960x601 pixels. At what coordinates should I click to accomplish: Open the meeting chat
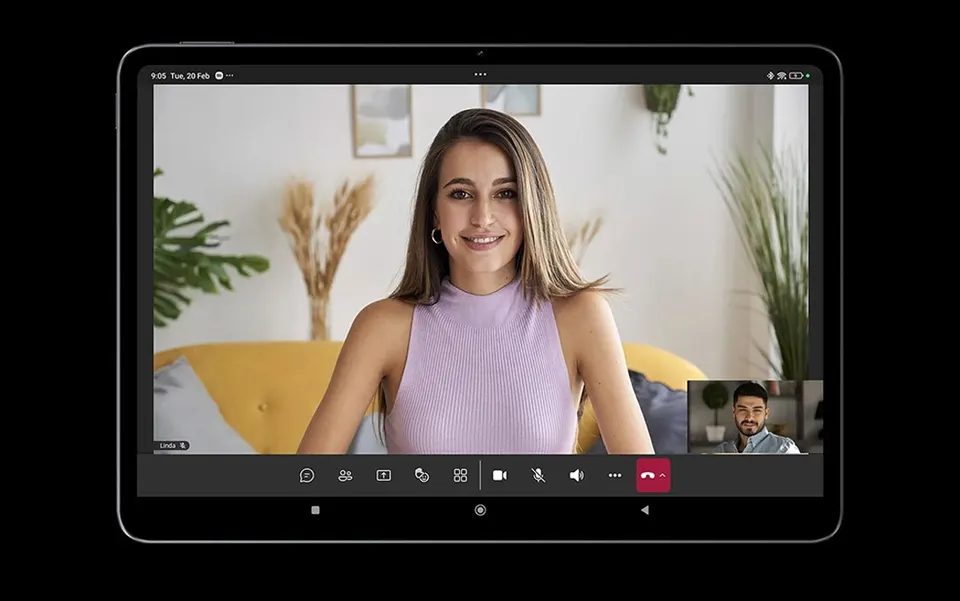point(307,476)
